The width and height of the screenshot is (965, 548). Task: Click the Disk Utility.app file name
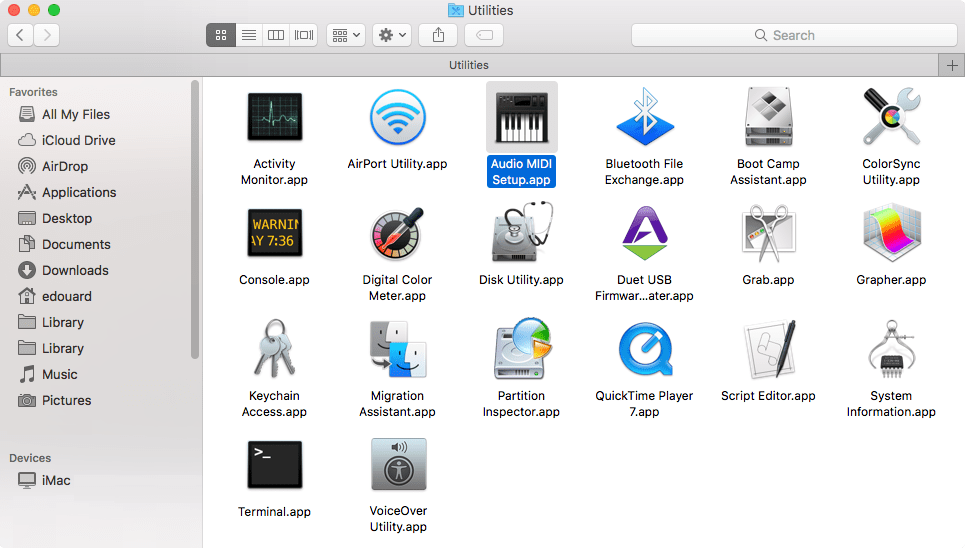pyautogui.click(x=521, y=280)
